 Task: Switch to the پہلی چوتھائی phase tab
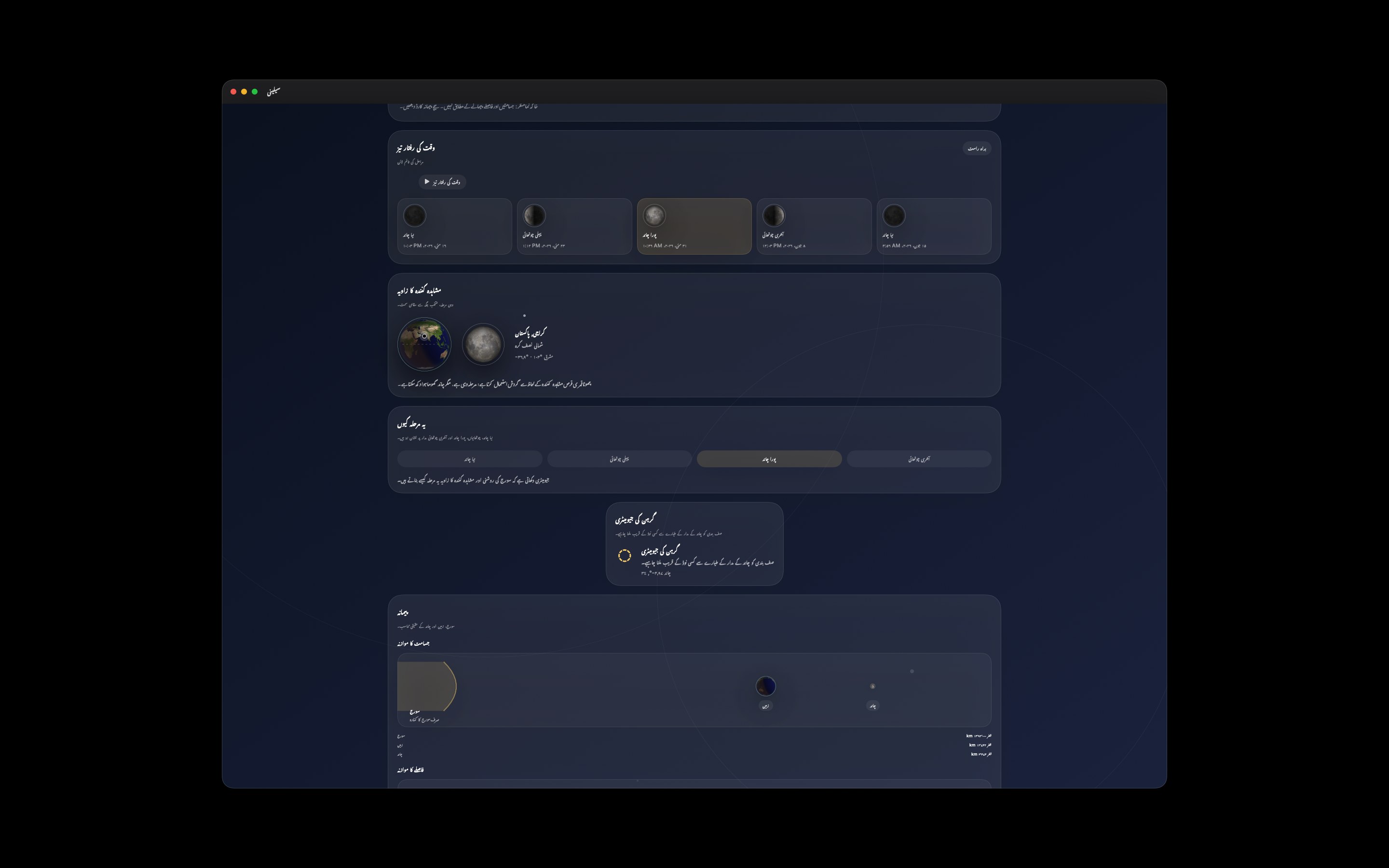click(619, 459)
